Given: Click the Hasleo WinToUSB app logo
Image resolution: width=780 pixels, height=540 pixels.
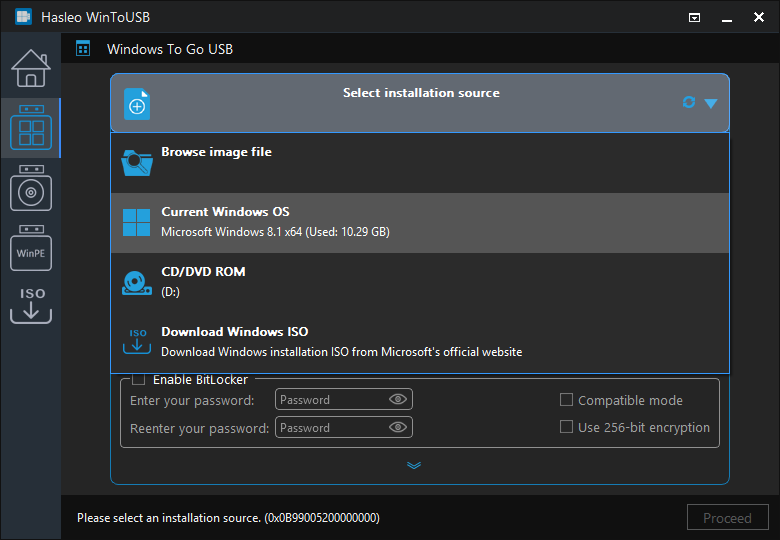Looking at the screenshot, I should coord(23,17).
